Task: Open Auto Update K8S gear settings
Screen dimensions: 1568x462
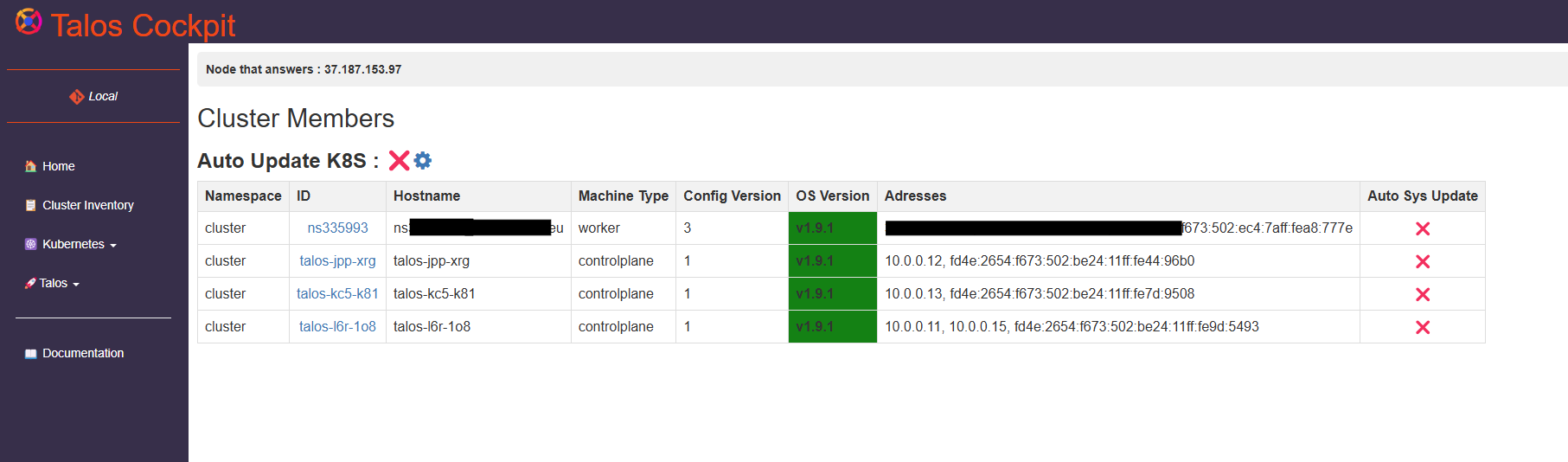Action: (422, 160)
